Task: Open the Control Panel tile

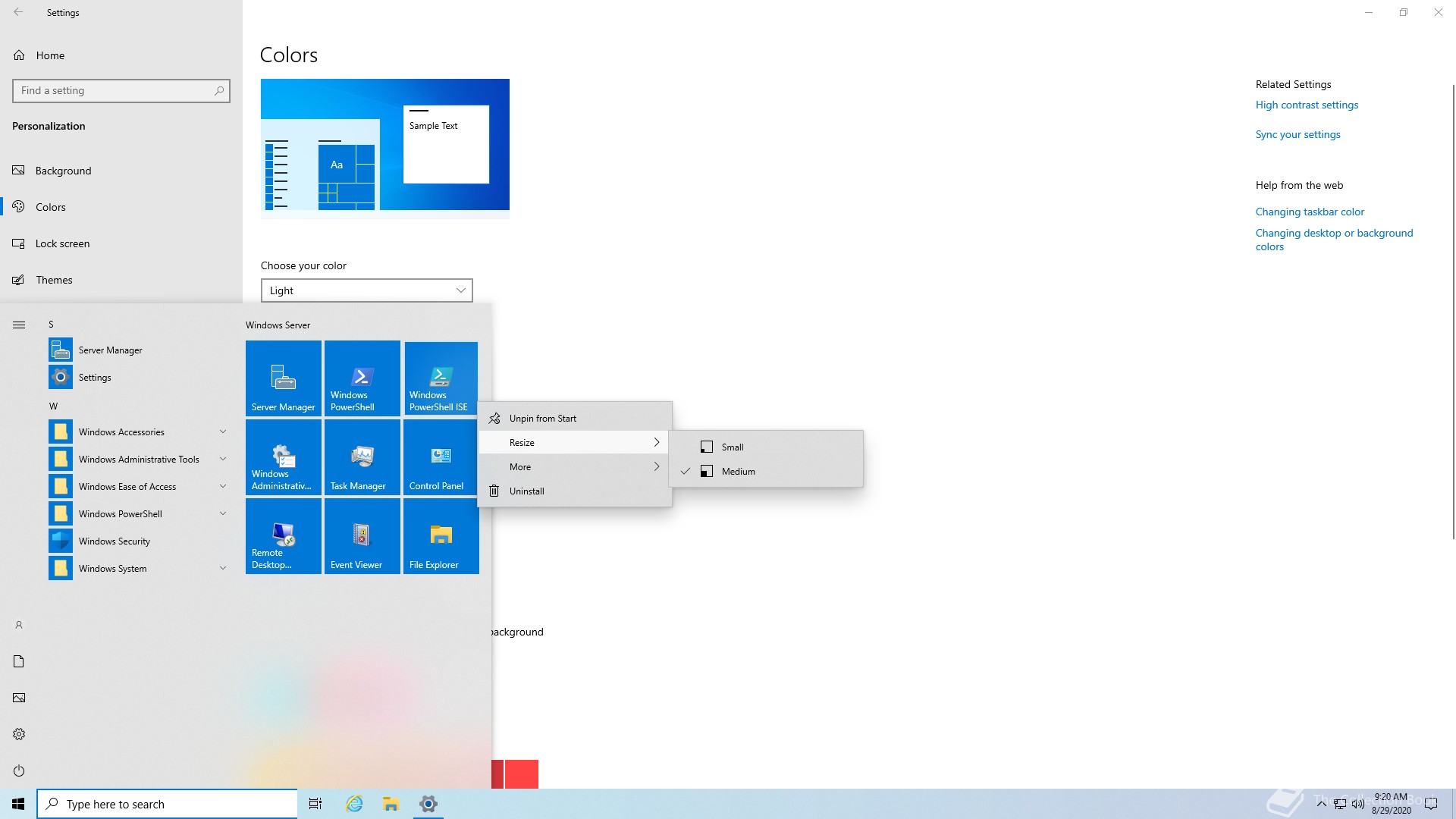Action: 441,457
